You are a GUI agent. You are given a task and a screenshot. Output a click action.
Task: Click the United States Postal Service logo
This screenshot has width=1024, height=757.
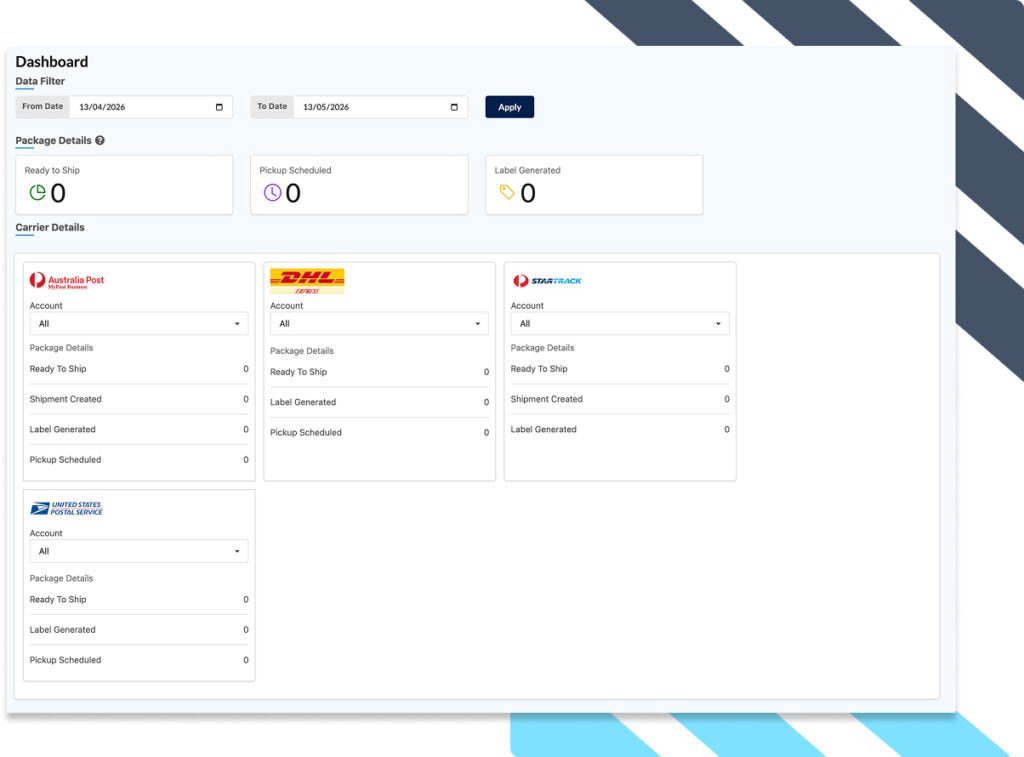(67, 508)
